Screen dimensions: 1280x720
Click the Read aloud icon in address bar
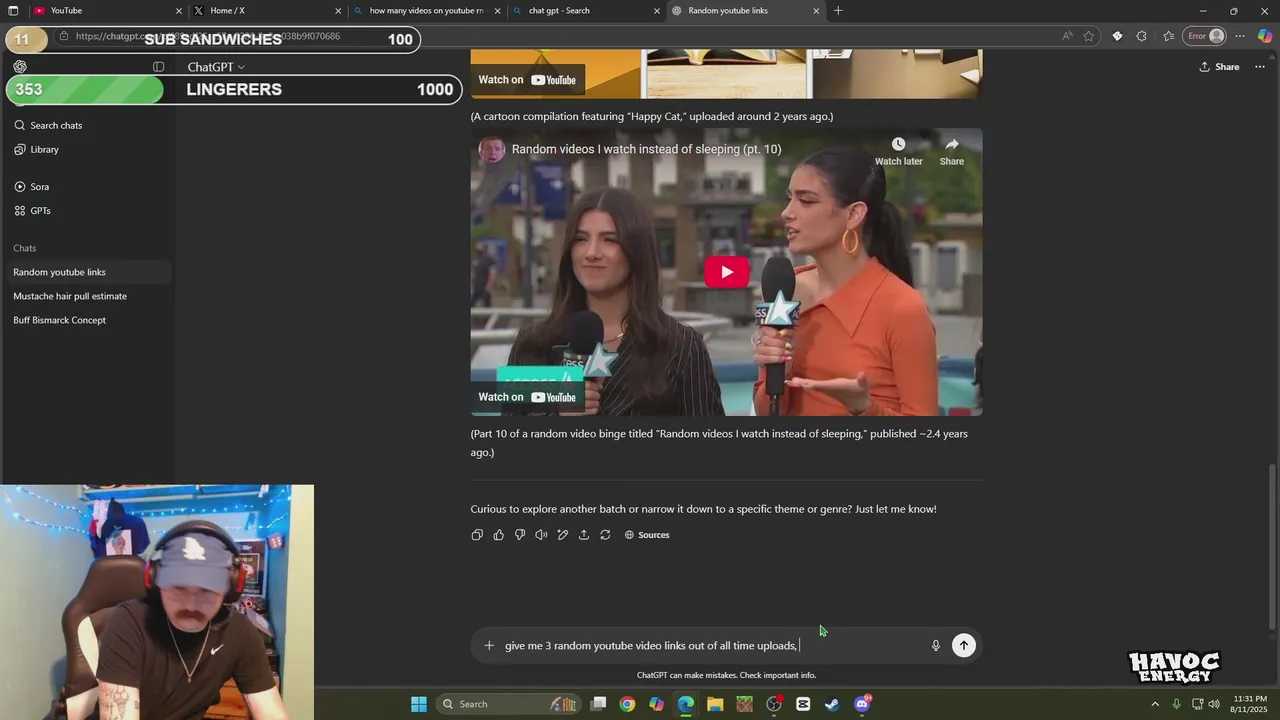click(x=1067, y=36)
